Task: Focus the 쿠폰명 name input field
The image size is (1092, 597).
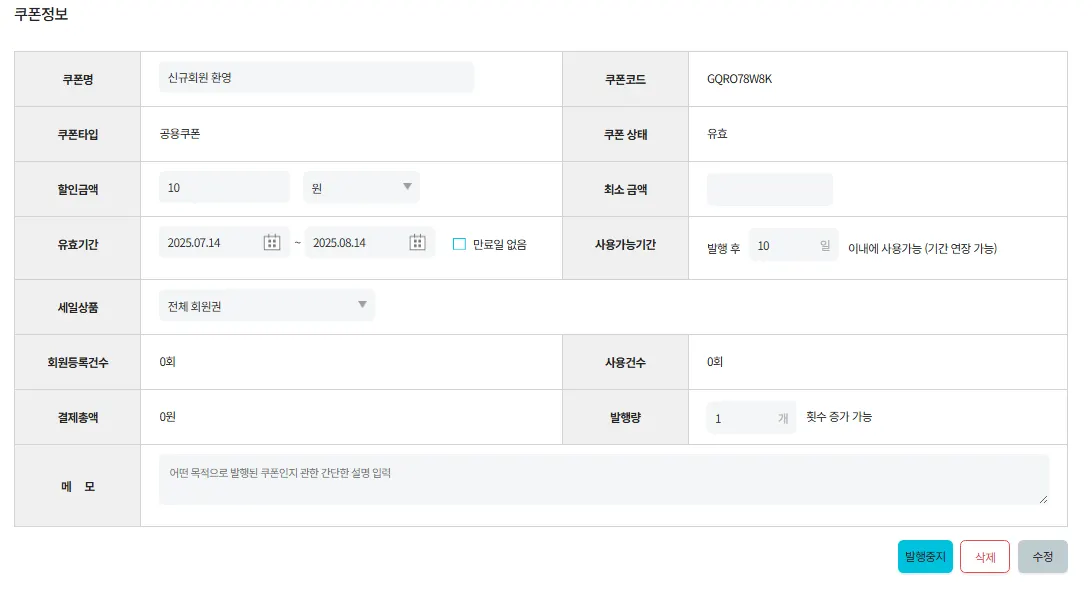Action: 316,78
